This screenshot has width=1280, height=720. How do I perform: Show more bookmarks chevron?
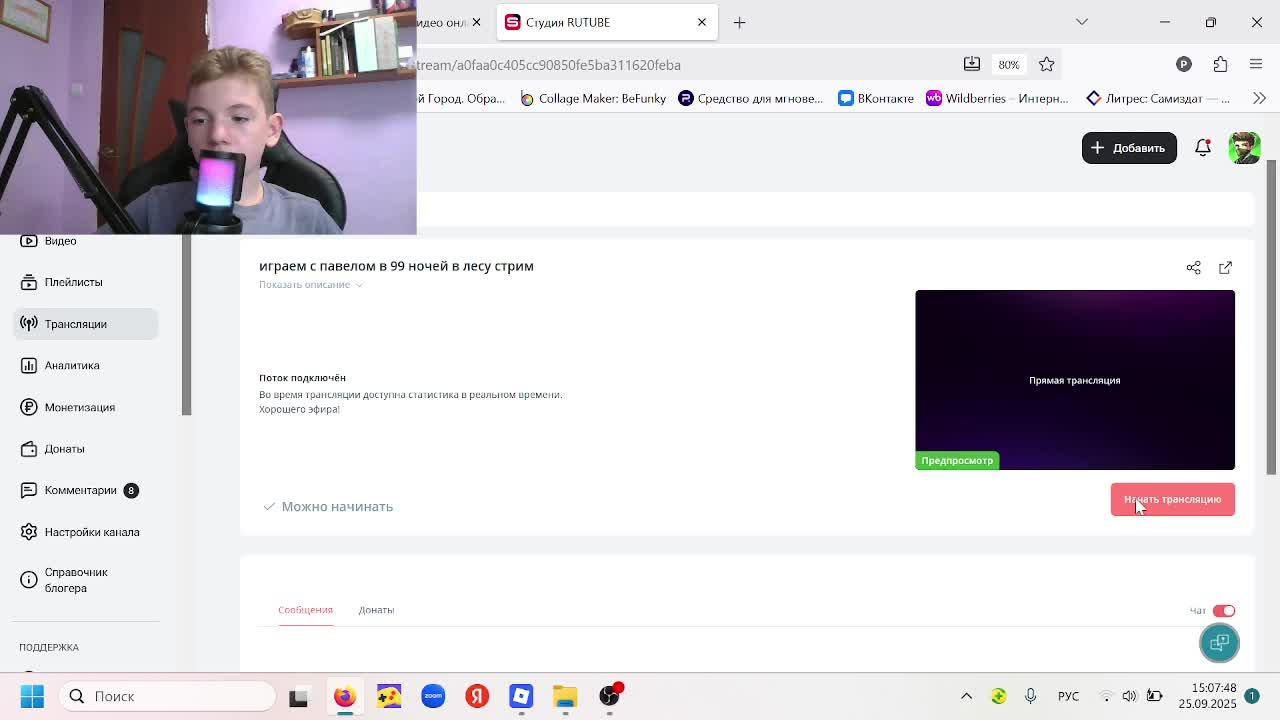[1259, 98]
